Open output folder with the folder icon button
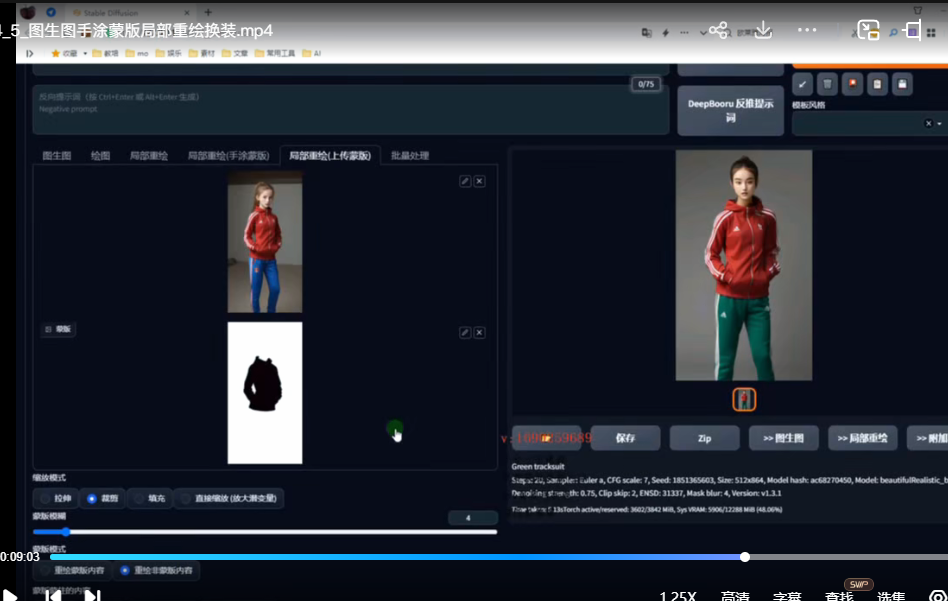Image resolution: width=948 pixels, height=601 pixels. tap(547, 438)
